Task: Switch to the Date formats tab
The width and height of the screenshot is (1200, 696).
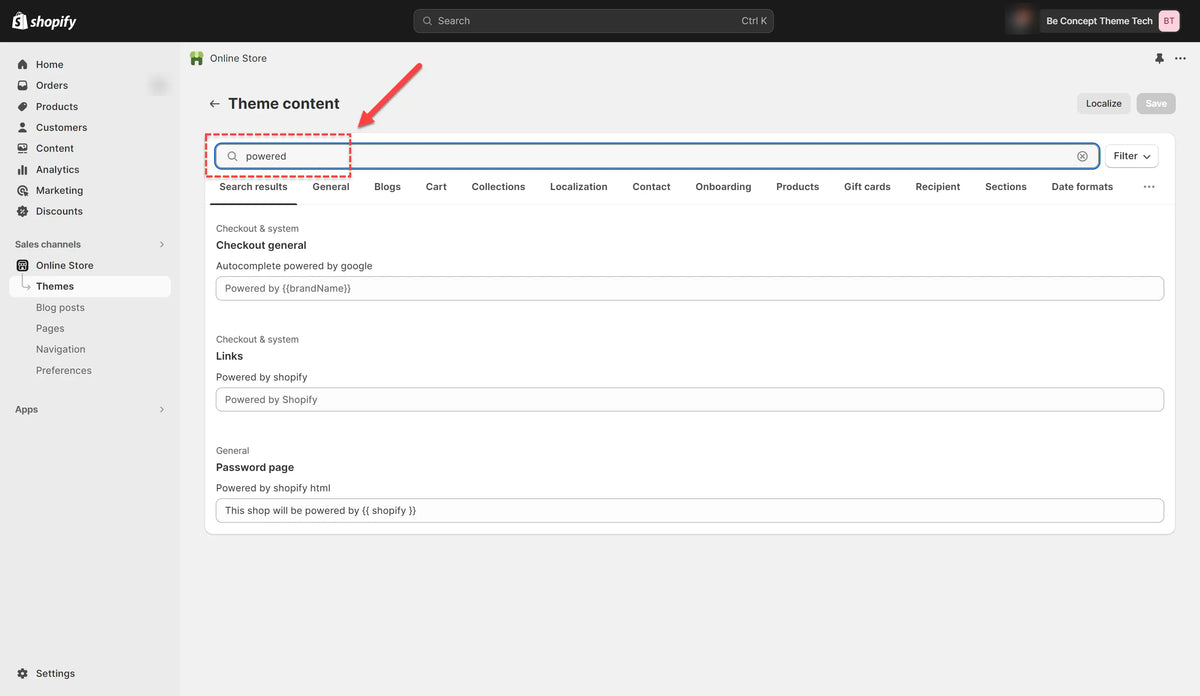Action: [x=1082, y=187]
